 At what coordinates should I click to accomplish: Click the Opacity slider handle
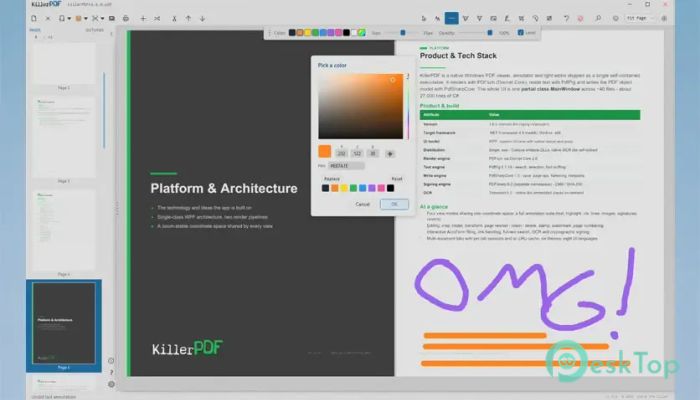coord(490,33)
